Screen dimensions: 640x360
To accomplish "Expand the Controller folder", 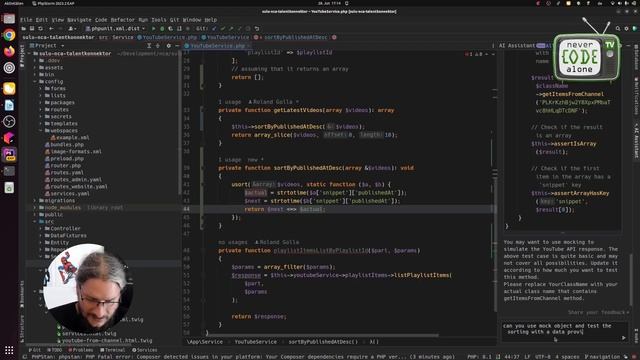I will pos(41,229).
